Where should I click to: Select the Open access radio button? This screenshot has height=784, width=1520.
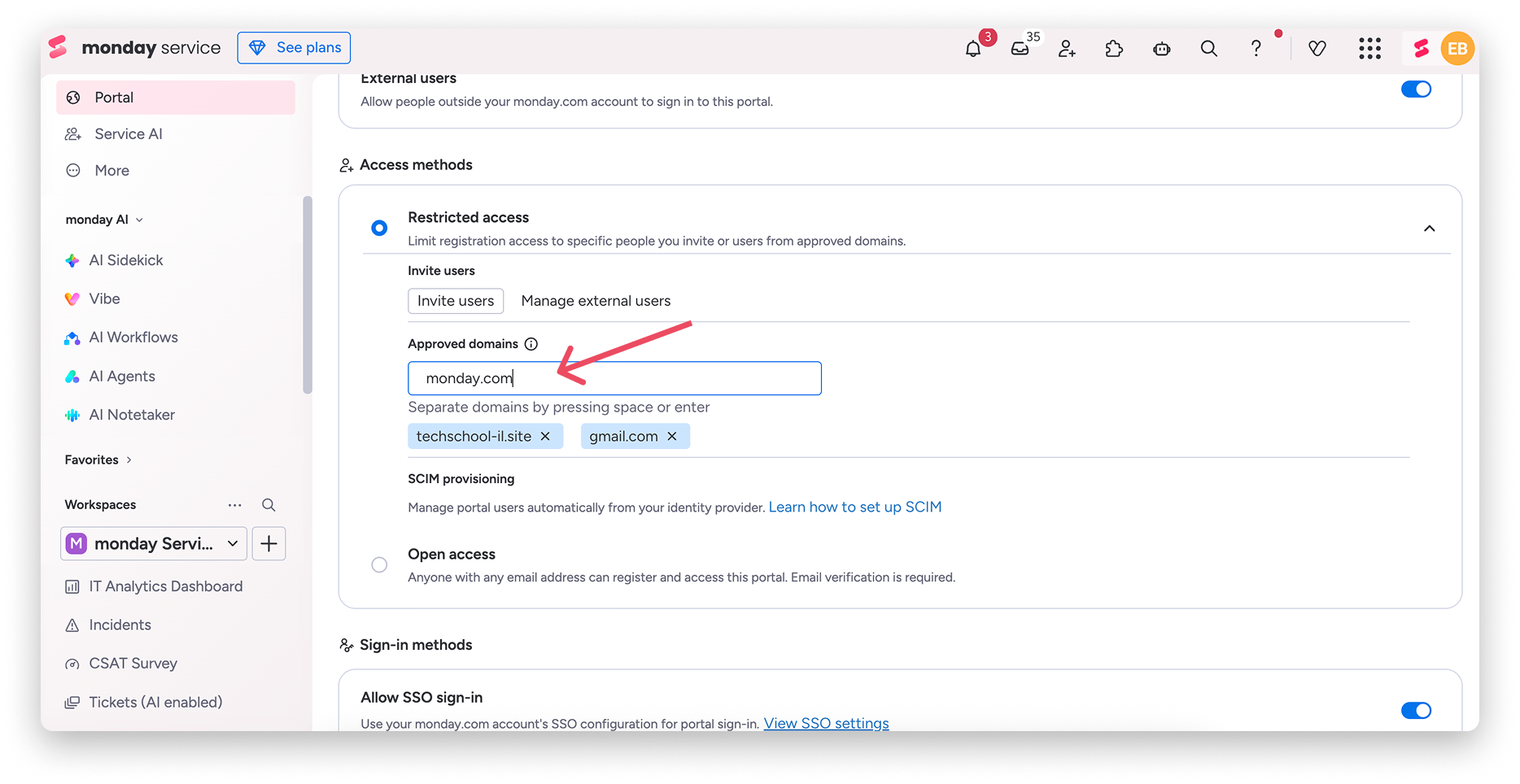[379, 564]
